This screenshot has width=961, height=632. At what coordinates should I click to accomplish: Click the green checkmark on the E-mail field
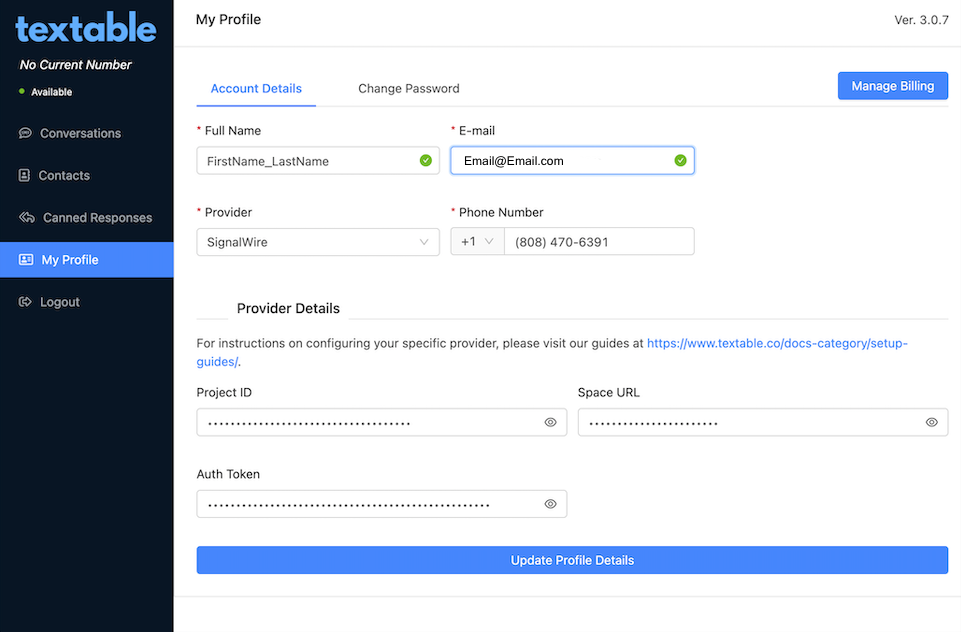point(682,160)
